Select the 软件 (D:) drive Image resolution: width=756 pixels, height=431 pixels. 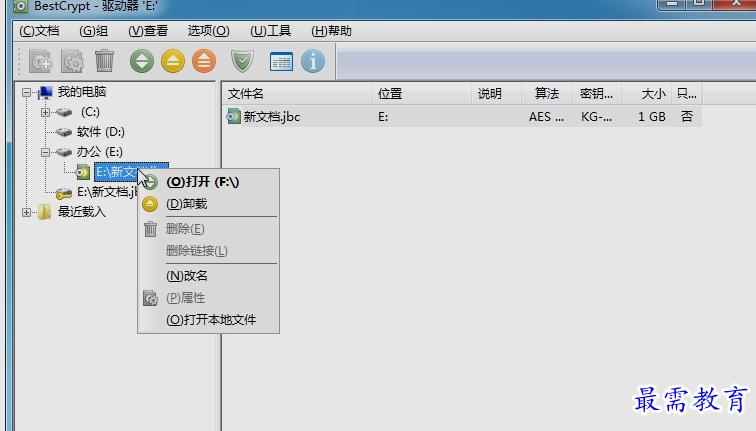pyautogui.click(x=101, y=132)
